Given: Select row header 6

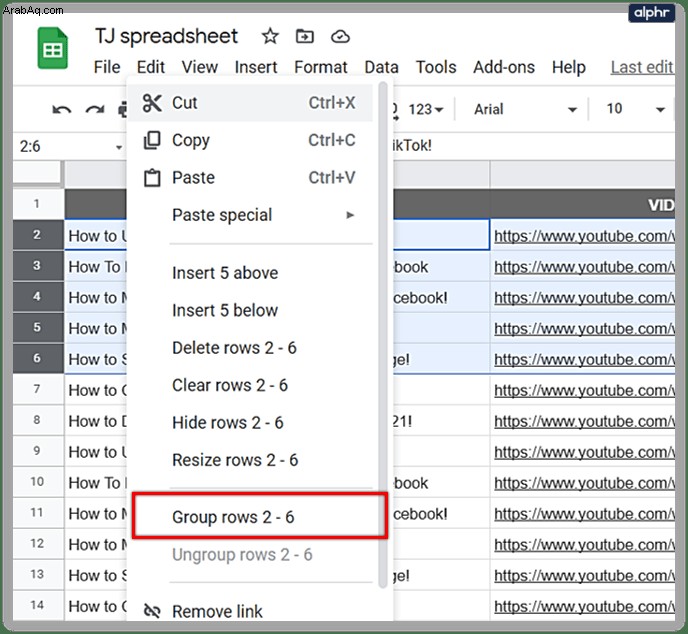Looking at the screenshot, I should 37,358.
